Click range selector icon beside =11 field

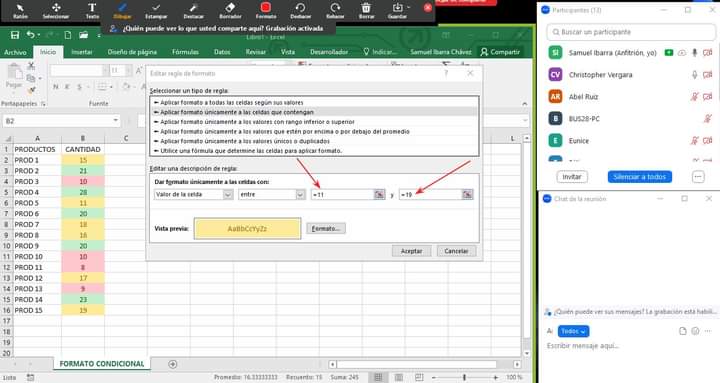click(379, 194)
